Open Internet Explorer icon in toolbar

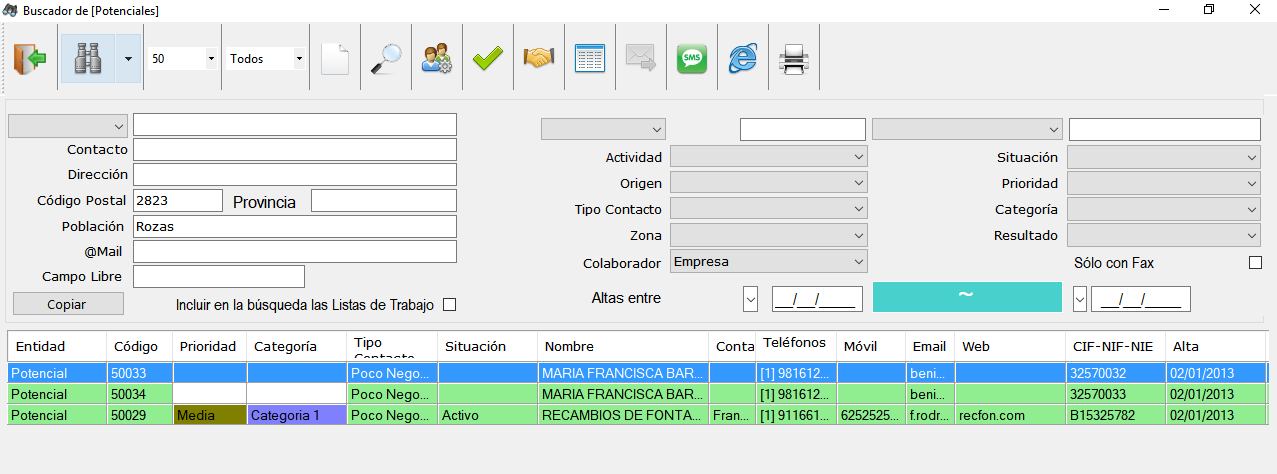[742, 59]
